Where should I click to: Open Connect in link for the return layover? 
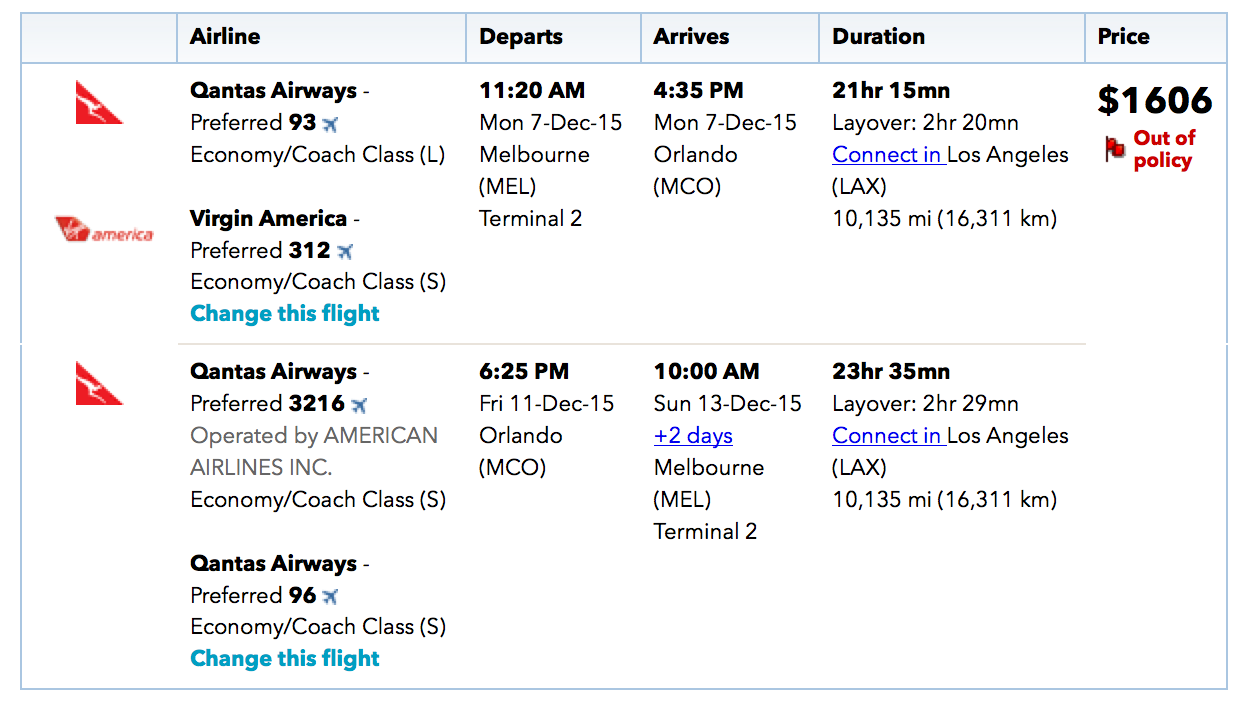point(889,436)
